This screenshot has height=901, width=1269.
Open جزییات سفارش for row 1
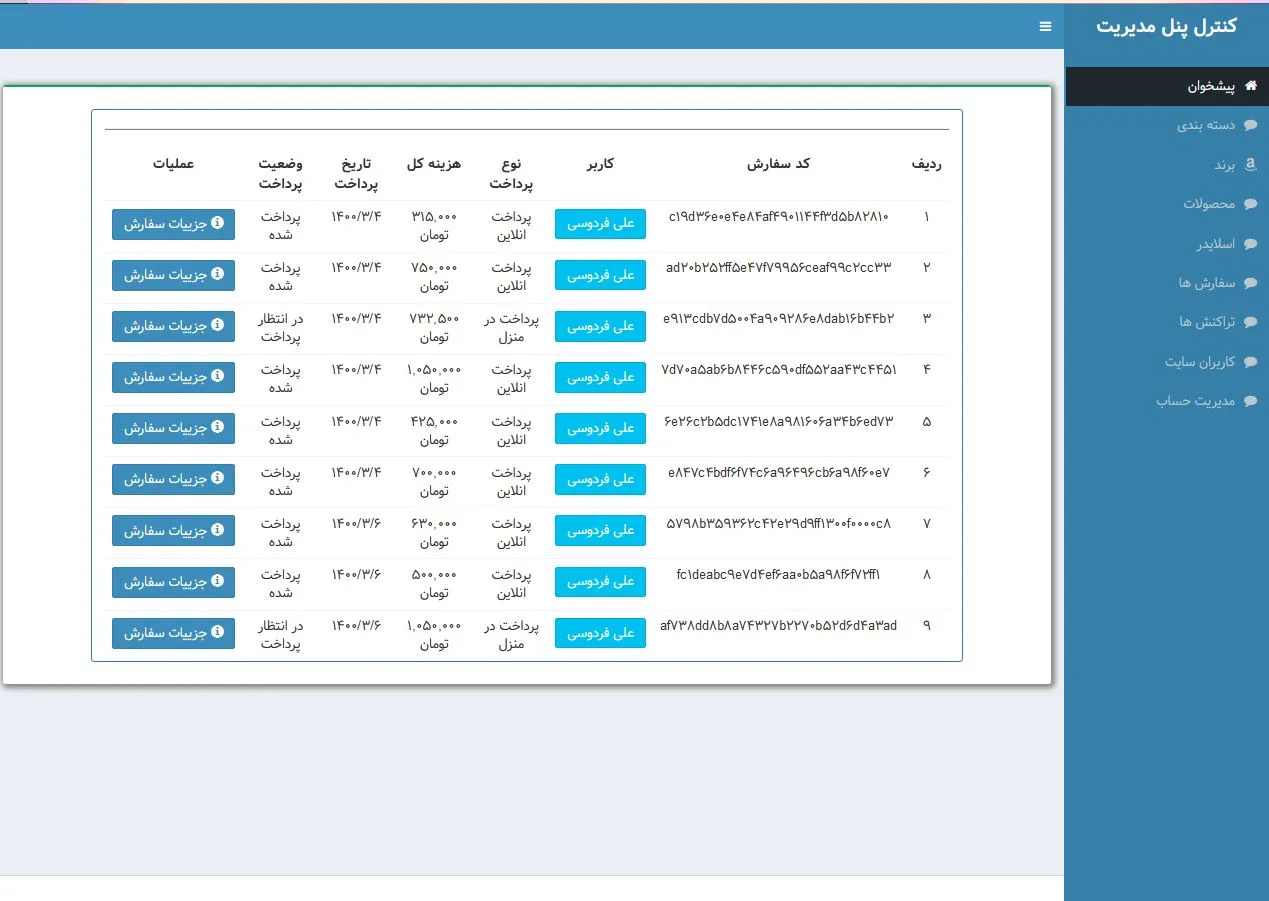click(x=173, y=224)
